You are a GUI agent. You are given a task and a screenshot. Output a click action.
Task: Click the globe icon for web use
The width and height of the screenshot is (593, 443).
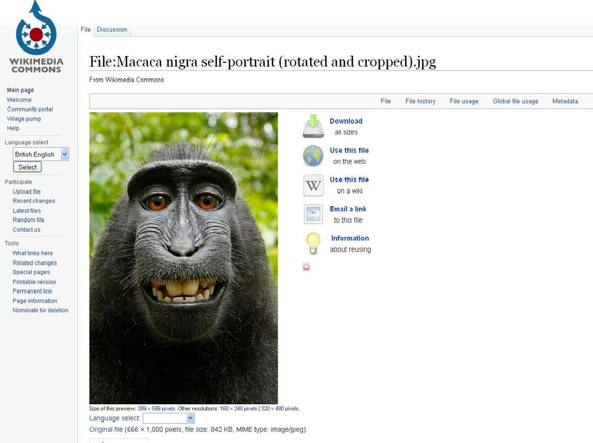tap(313, 155)
